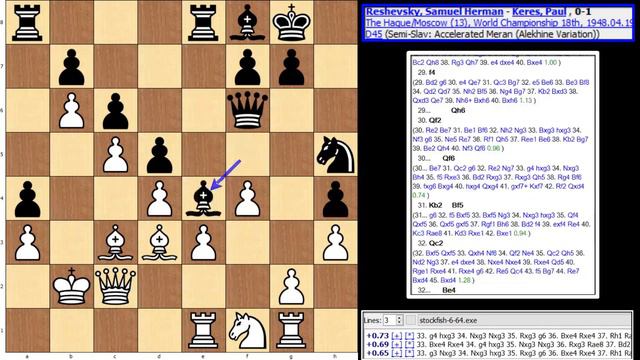The width and height of the screenshot is (640, 360).
Task: Open the D45 opening code link
Action: (373, 34)
